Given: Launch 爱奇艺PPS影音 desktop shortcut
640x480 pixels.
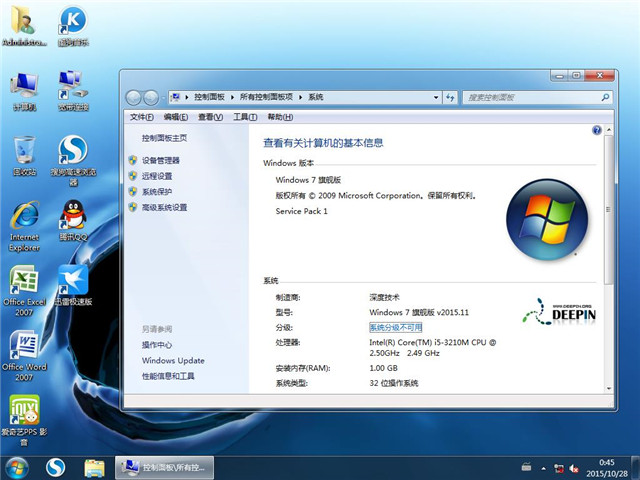Looking at the screenshot, I should (x=24, y=420).
